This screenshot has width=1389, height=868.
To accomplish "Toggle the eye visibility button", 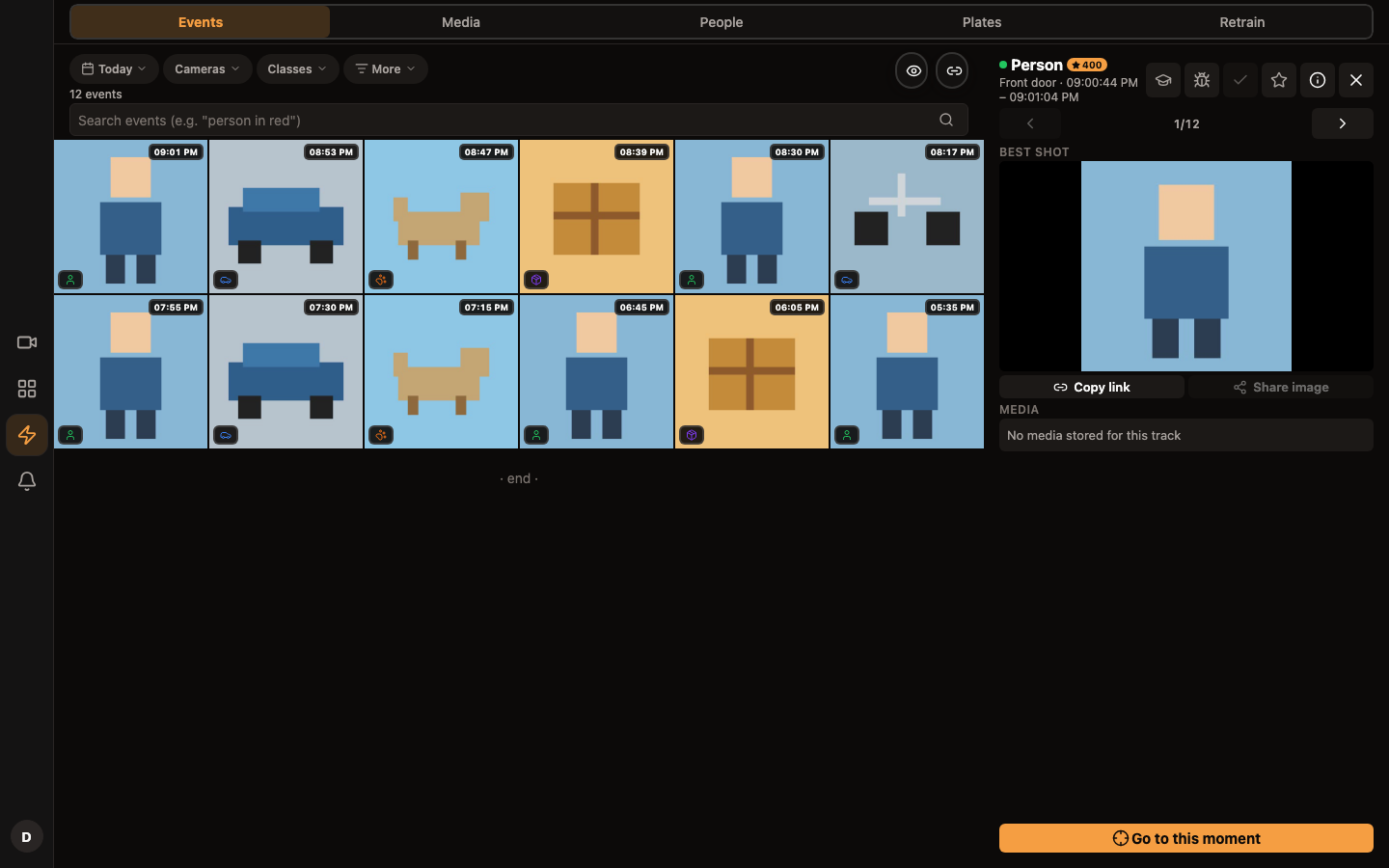I will point(912,70).
